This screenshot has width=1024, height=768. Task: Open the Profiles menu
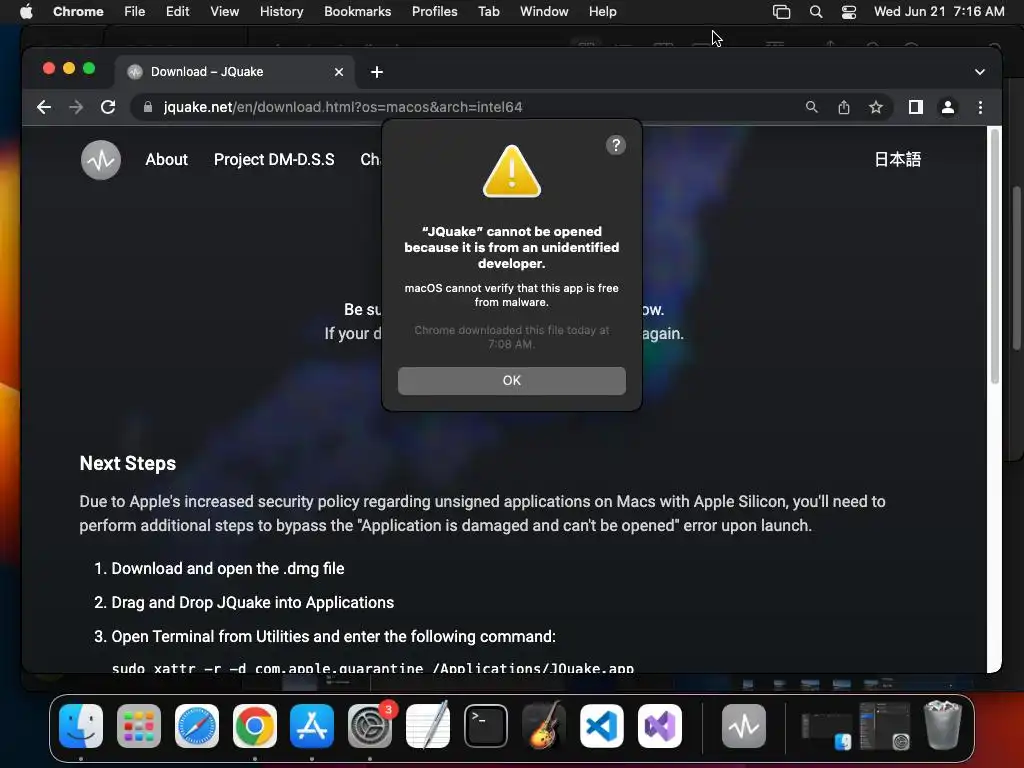[435, 12]
